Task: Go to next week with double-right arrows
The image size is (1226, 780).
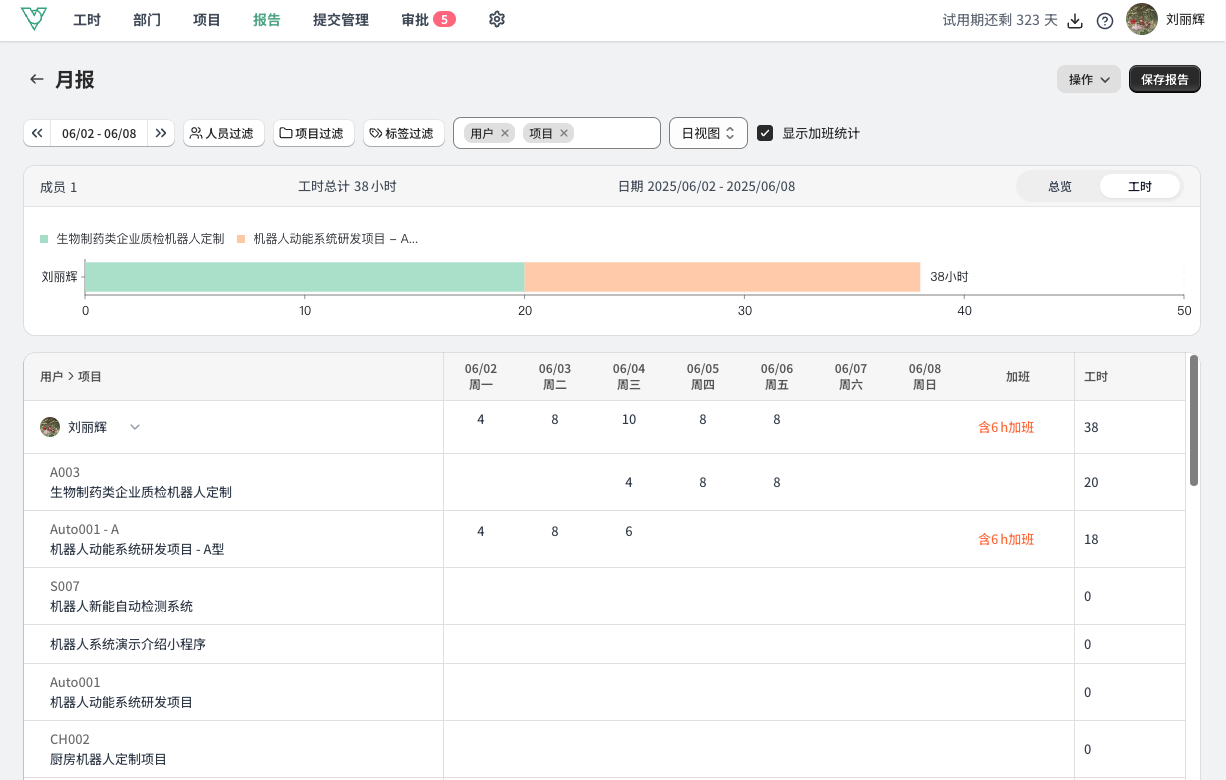Action: (161, 133)
